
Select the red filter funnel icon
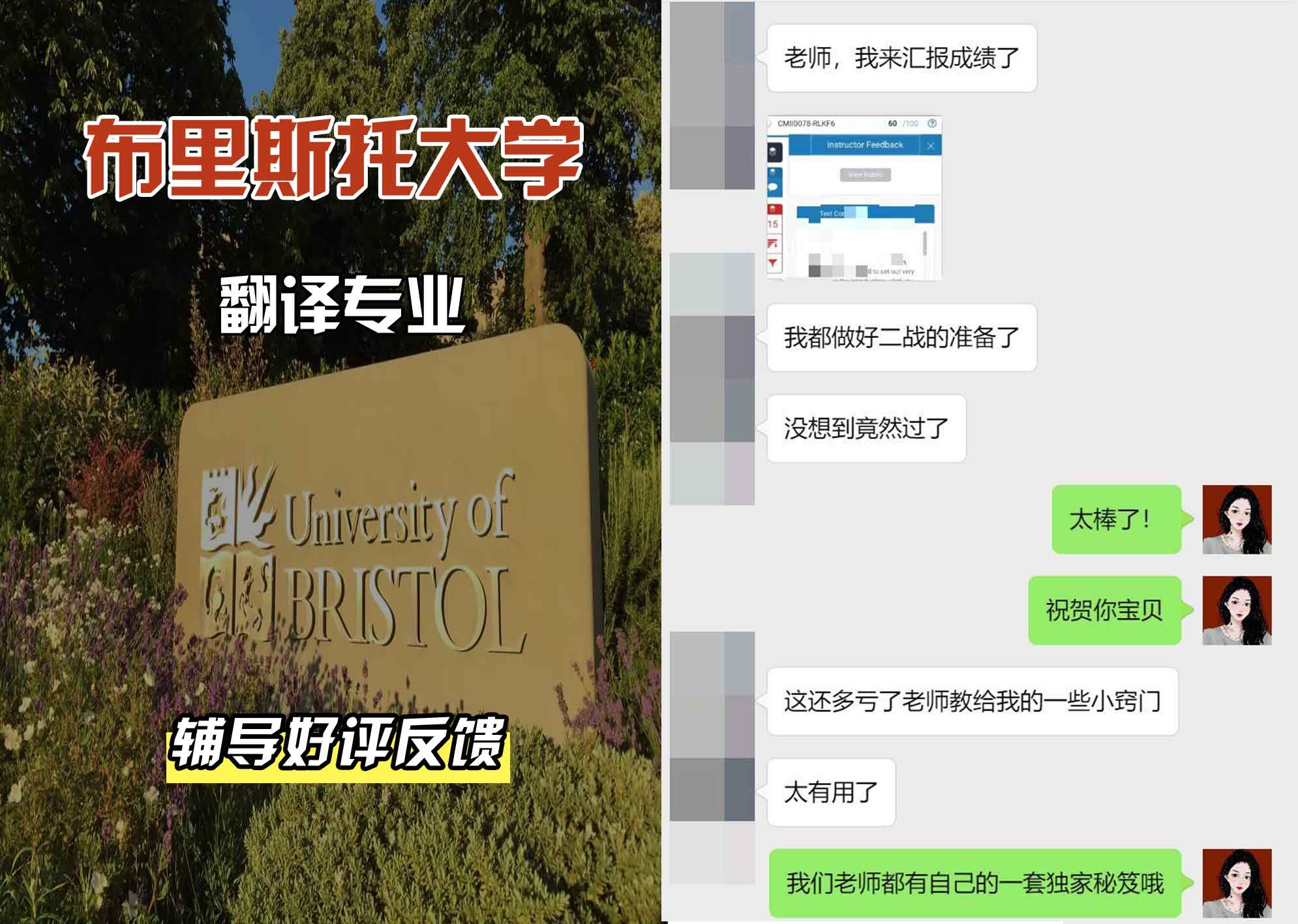(x=773, y=261)
